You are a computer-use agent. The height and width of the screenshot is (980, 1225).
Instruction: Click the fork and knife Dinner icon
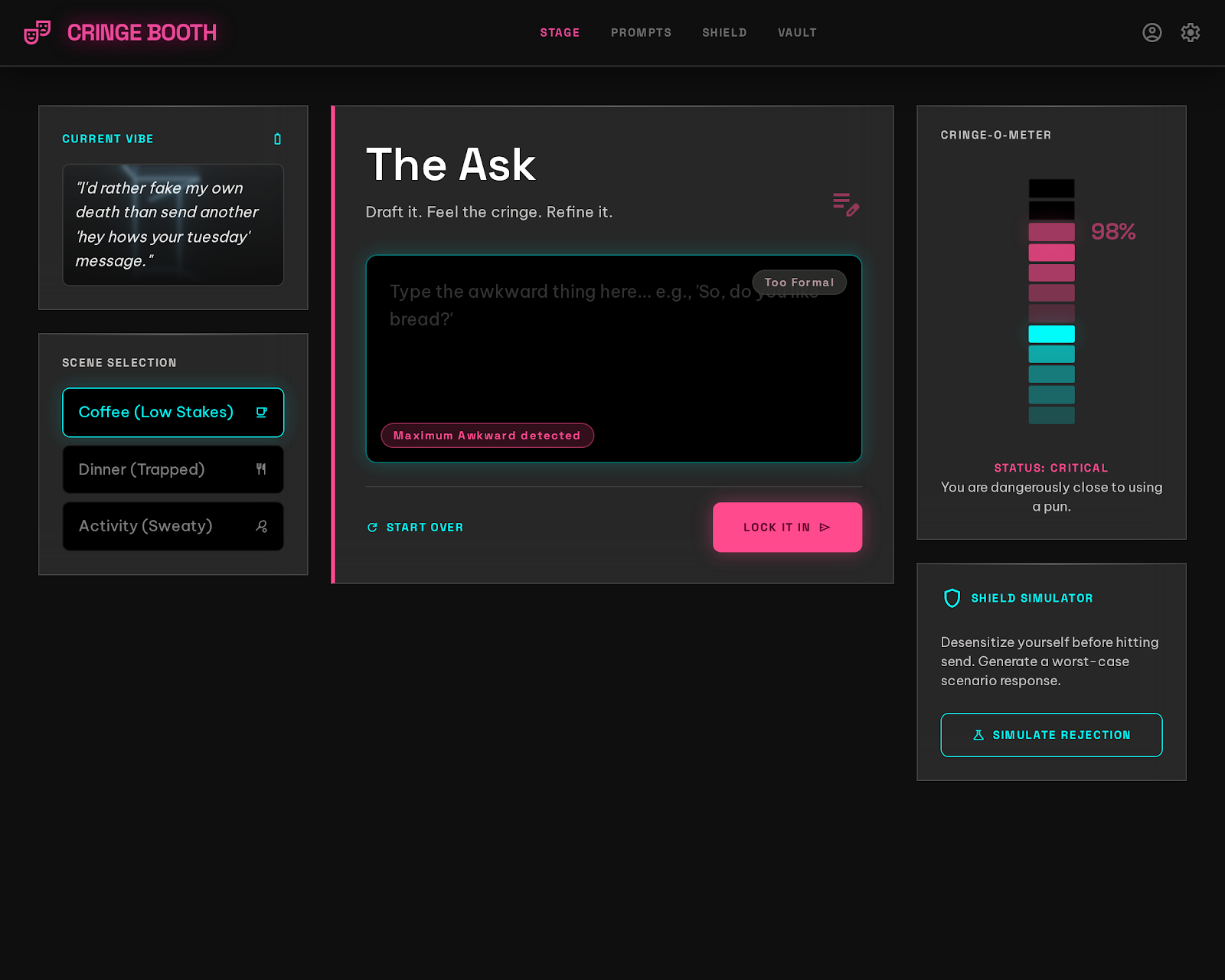tap(261, 469)
